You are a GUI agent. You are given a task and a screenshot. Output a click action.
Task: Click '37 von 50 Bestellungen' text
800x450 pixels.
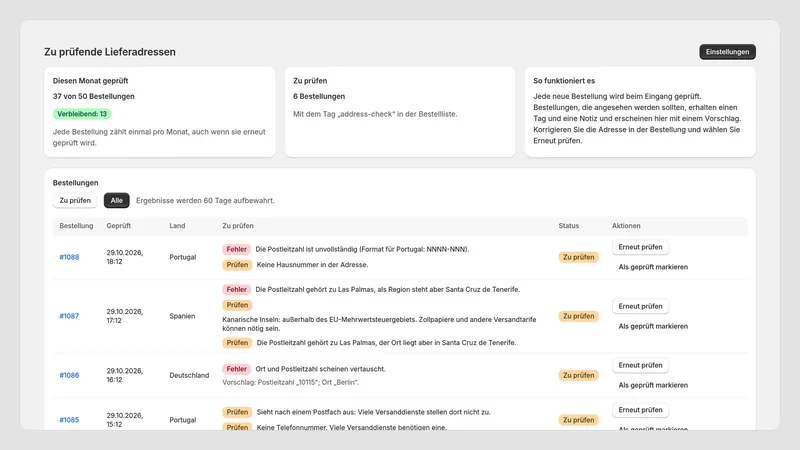tap(93, 96)
